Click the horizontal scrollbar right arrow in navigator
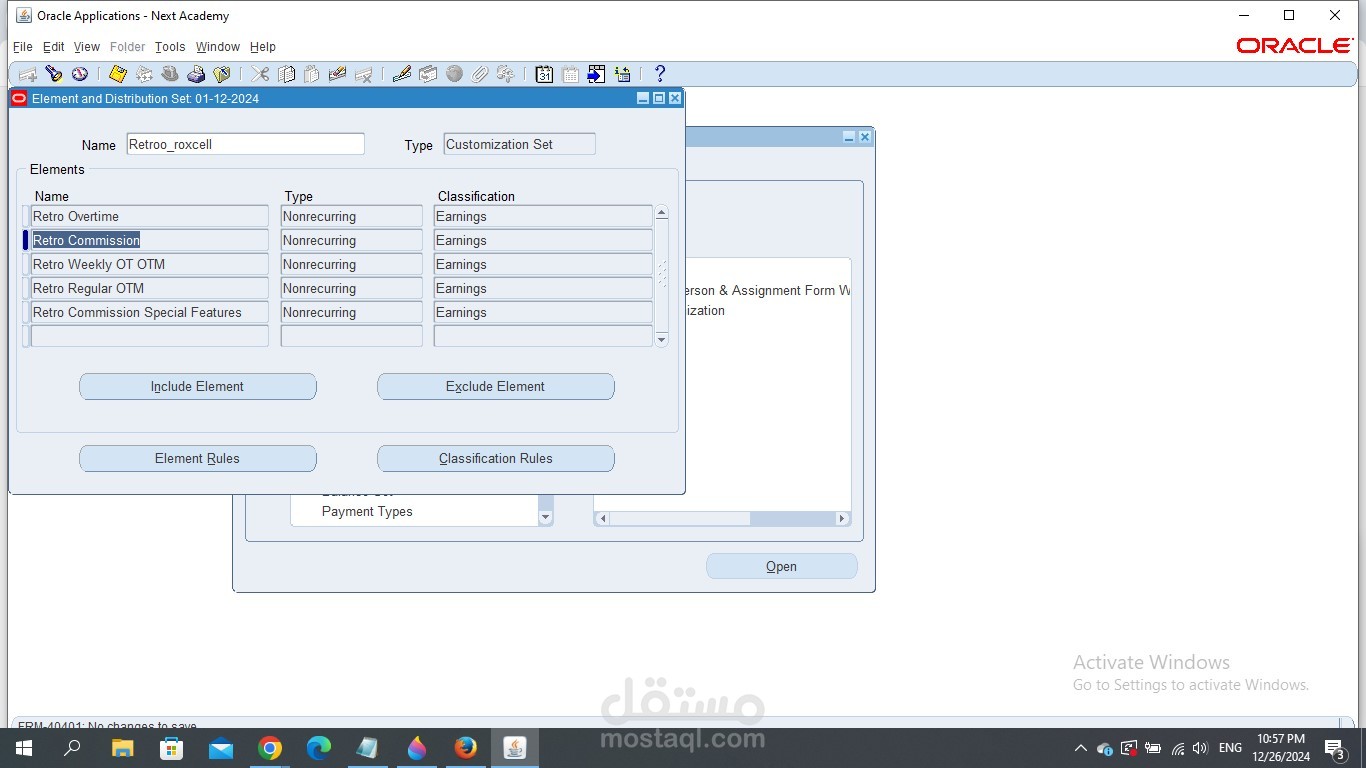This screenshot has height=768, width=1366. tap(842, 519)
